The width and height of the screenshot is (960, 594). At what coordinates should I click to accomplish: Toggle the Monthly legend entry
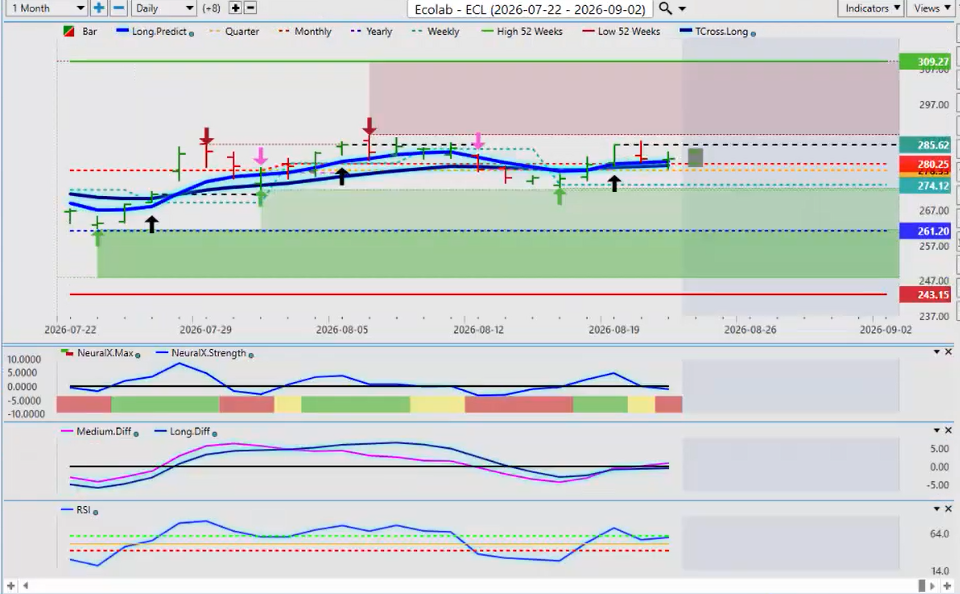click(305, 31)
